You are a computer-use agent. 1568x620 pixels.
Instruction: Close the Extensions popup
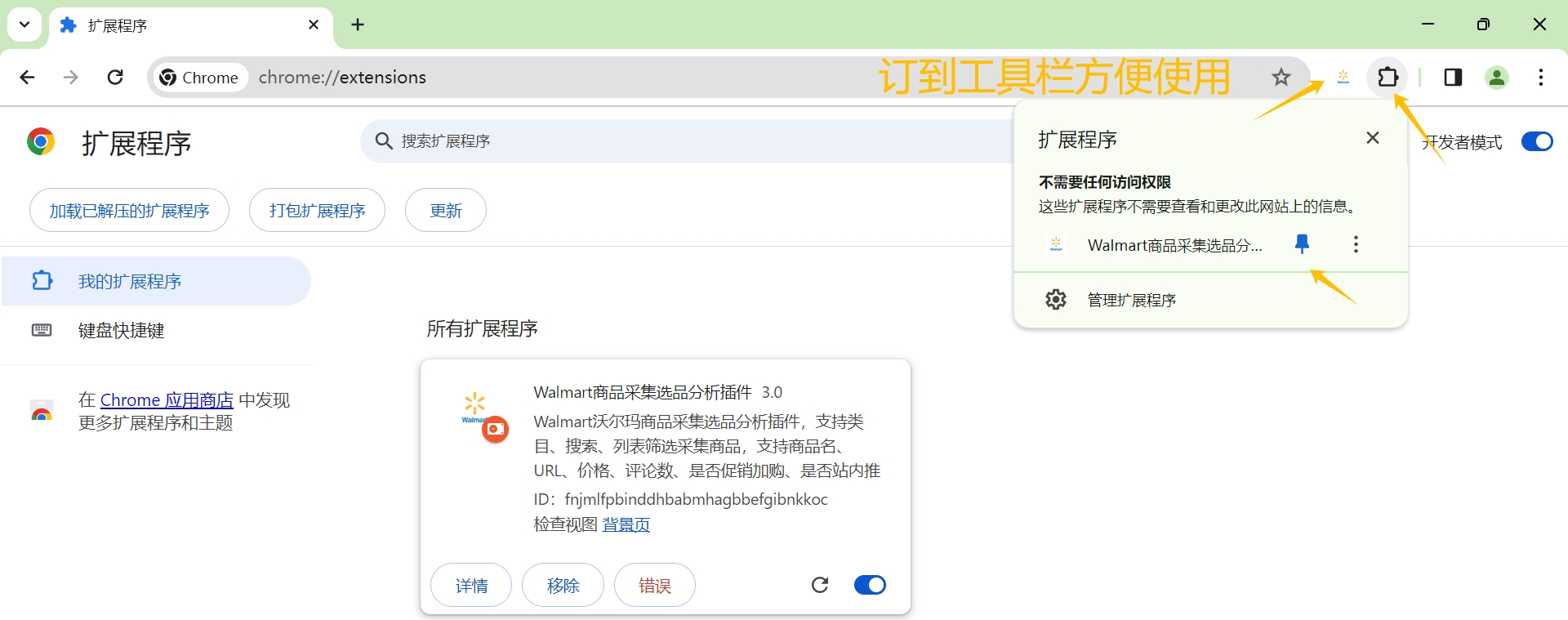pyautogui.click(x=1373, y=138)
